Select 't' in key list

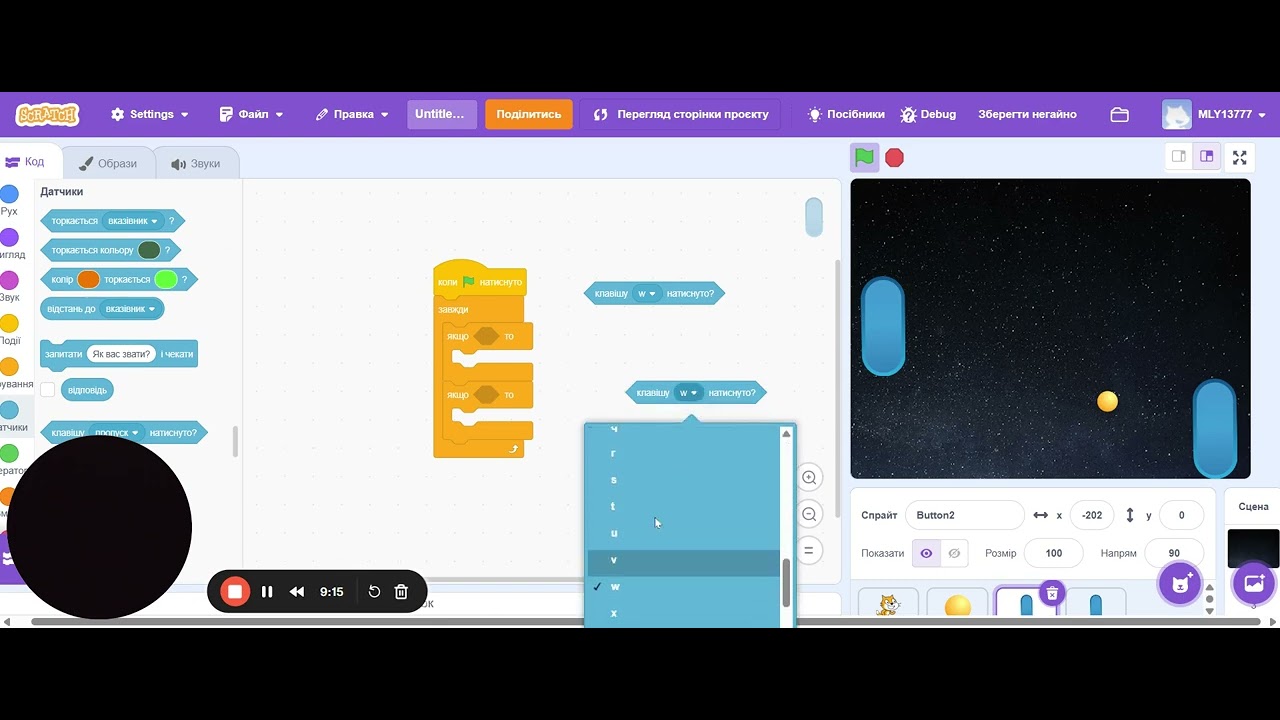coord(683,506)
